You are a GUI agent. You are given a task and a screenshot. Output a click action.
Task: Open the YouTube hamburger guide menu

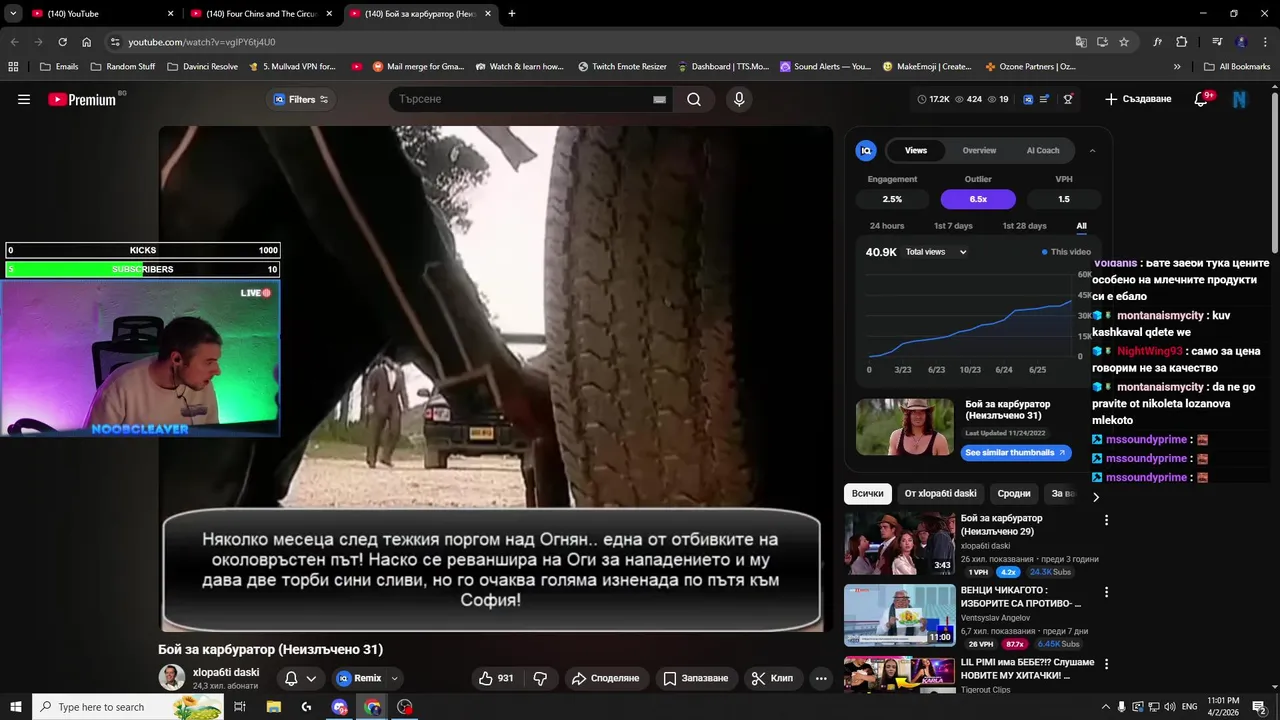(24, 99)
